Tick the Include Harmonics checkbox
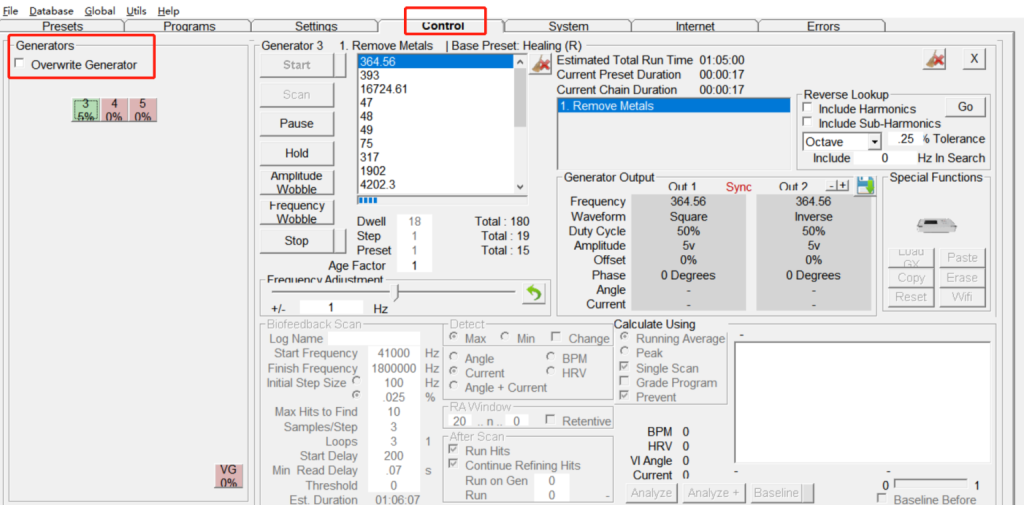 click(x=809, y=108)
